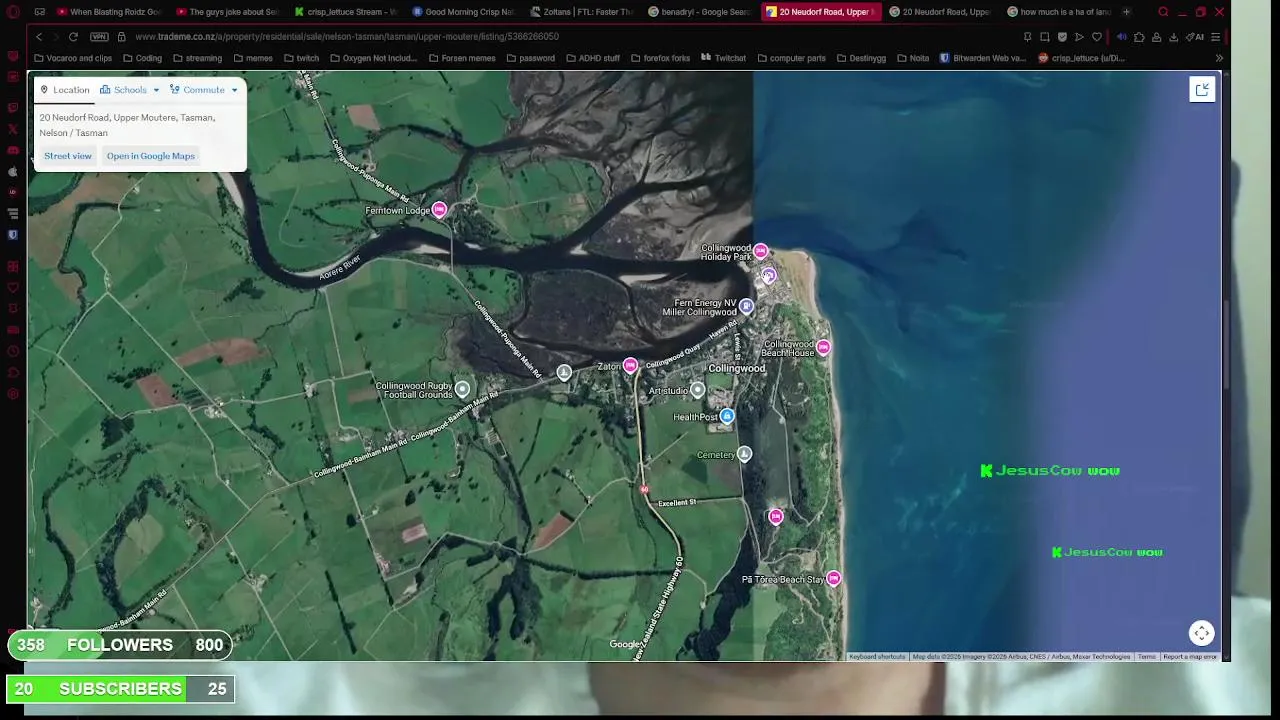The width and height of the screenshot is (1280, 720).
Task: Click the trademe.co.nz address bar URL
Action: pyautogui.click(x=347, y=37)
